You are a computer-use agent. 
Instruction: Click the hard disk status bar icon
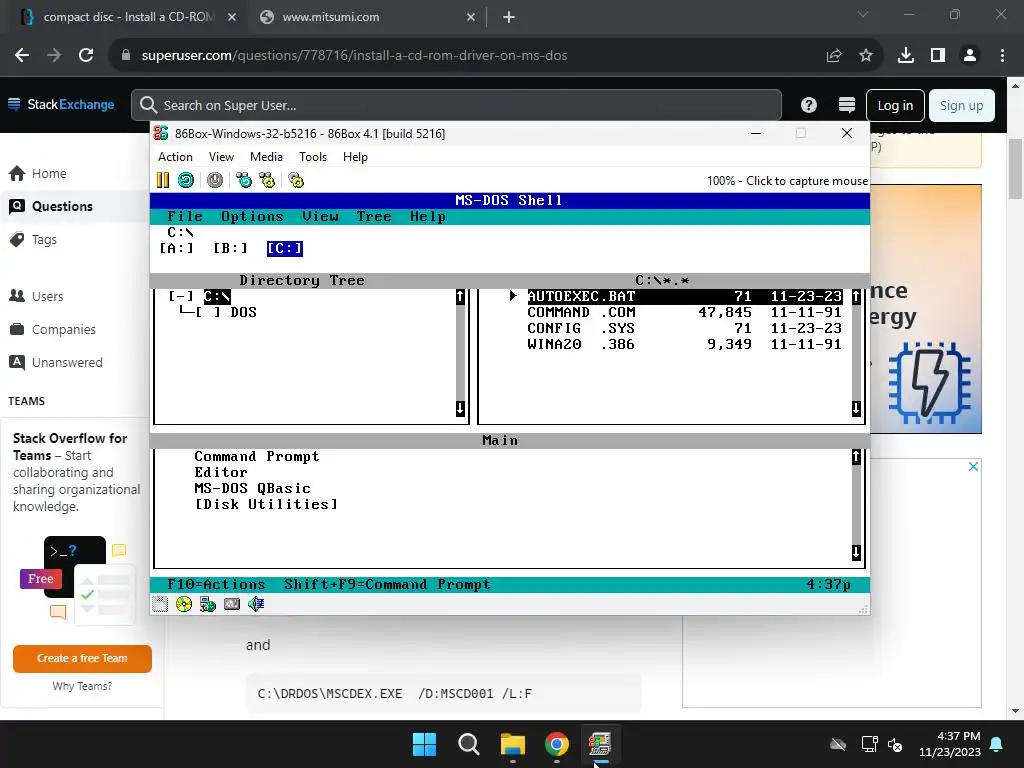[232, 604]
